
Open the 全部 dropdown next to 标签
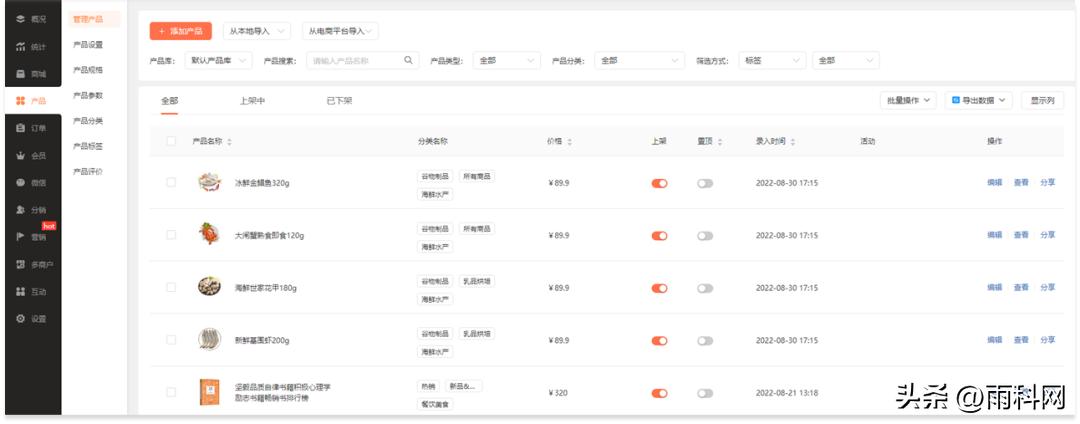point(846,61)
